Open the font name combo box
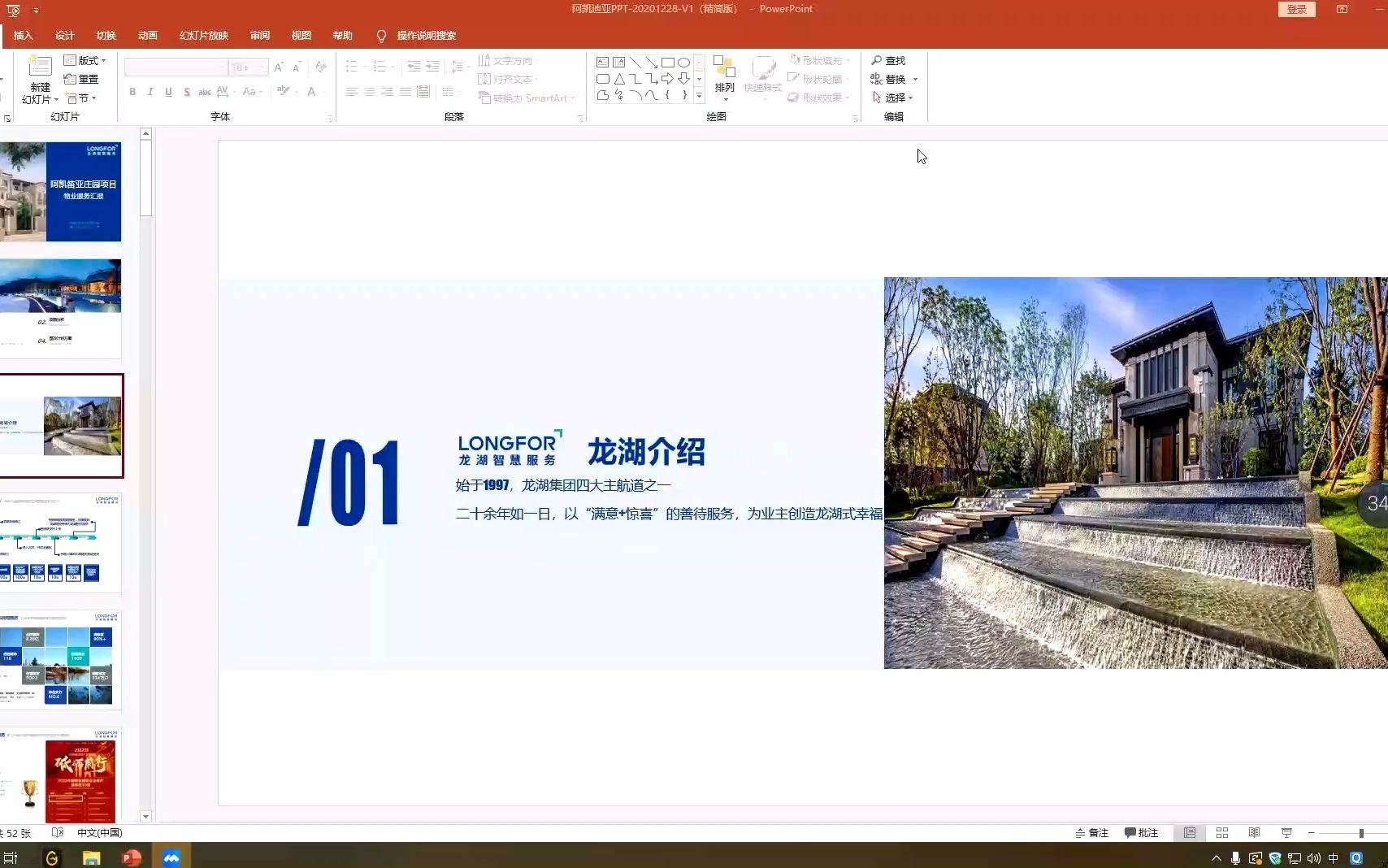The height and width of the screenshot is (868, 1388). click(176, 67)
